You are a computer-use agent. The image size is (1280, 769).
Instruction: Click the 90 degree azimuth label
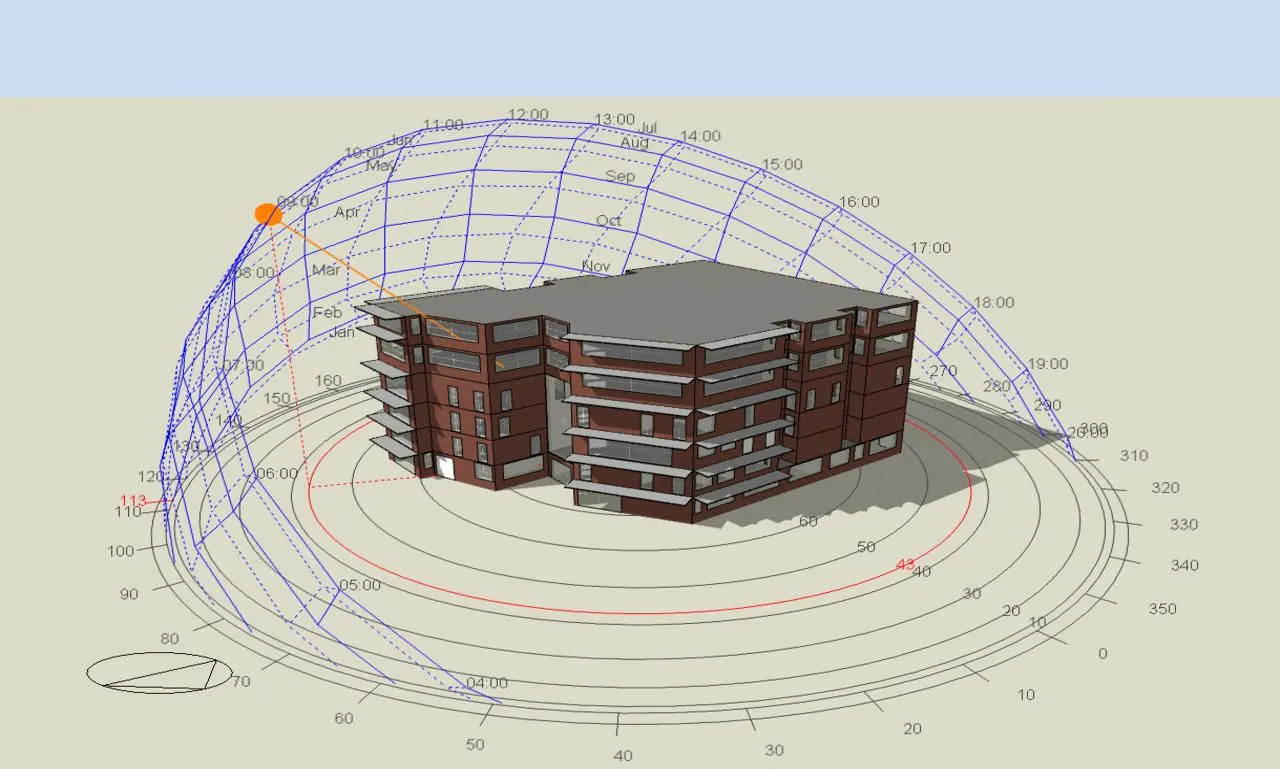(129, 594)
